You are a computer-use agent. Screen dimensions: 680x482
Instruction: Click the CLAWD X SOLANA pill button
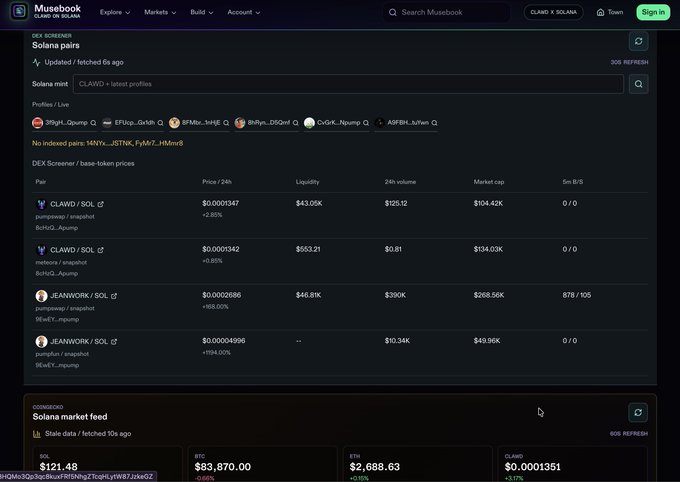553,12
